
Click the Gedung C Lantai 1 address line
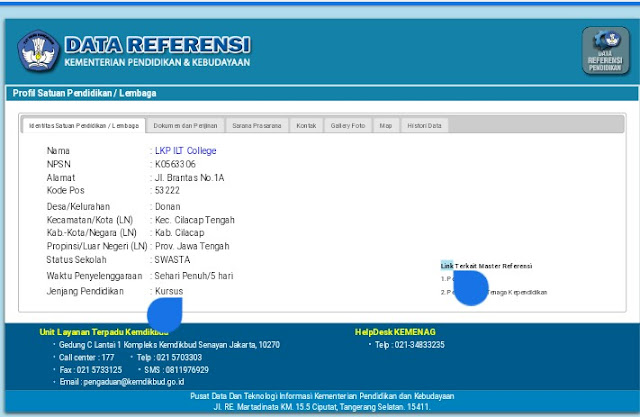[x=169, y=345]
